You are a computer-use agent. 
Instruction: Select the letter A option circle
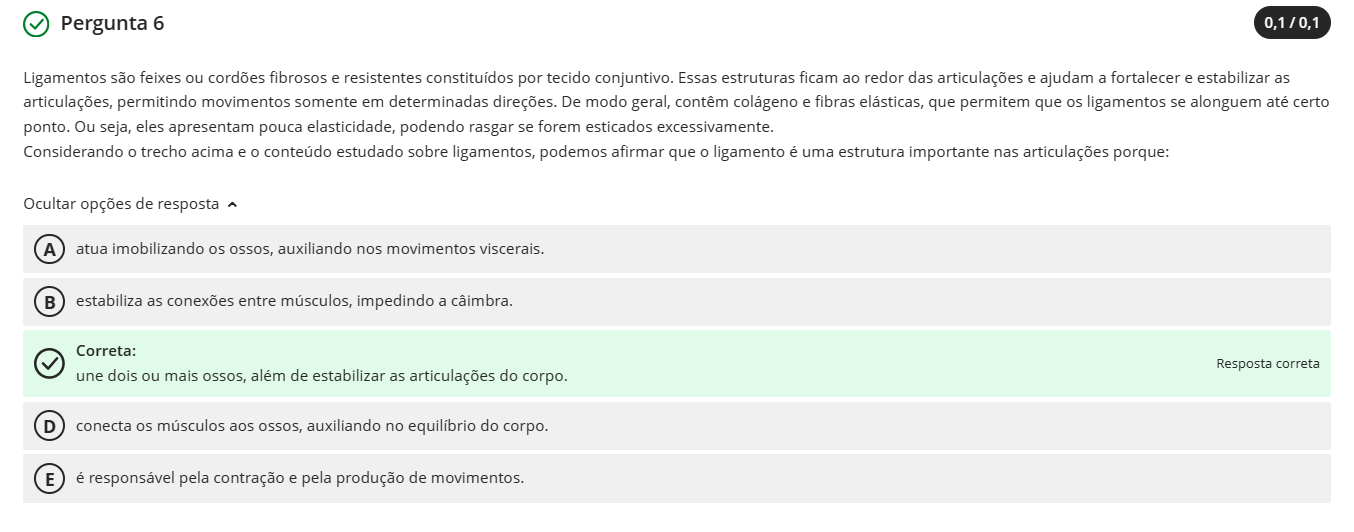(x=48, y=249)
